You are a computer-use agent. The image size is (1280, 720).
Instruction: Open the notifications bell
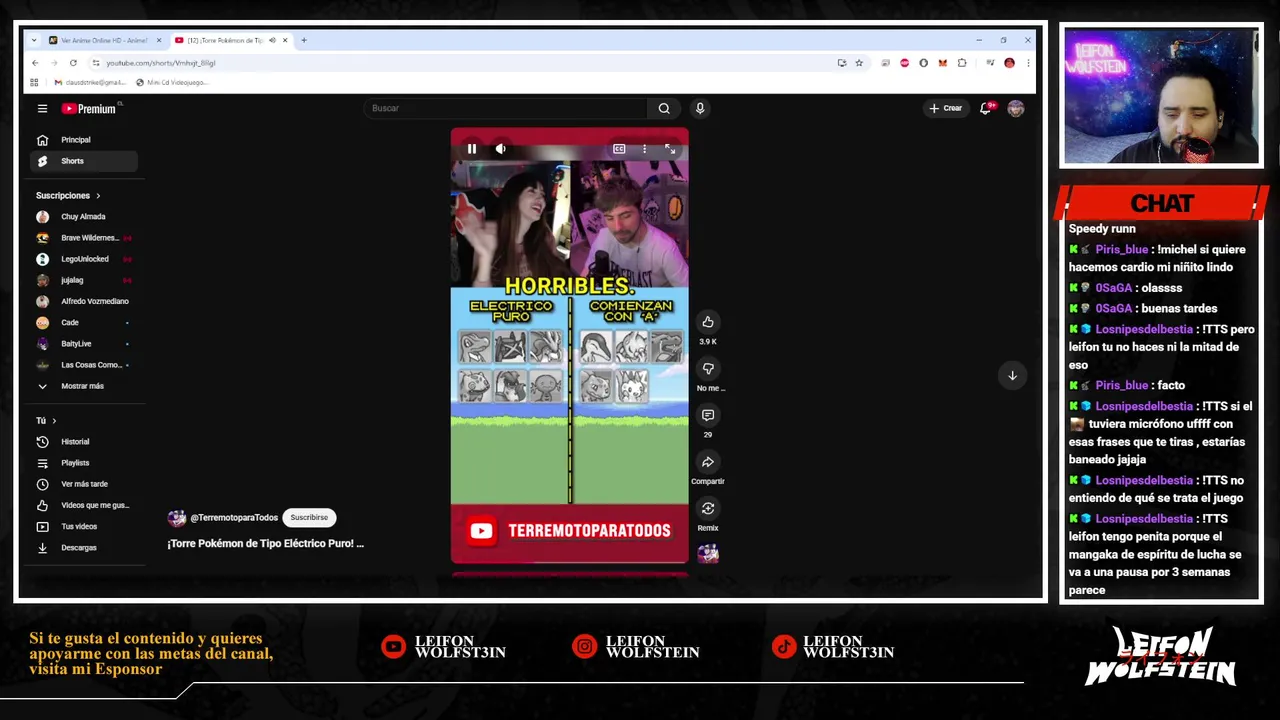pyautogui.click(x=986, y=108)
